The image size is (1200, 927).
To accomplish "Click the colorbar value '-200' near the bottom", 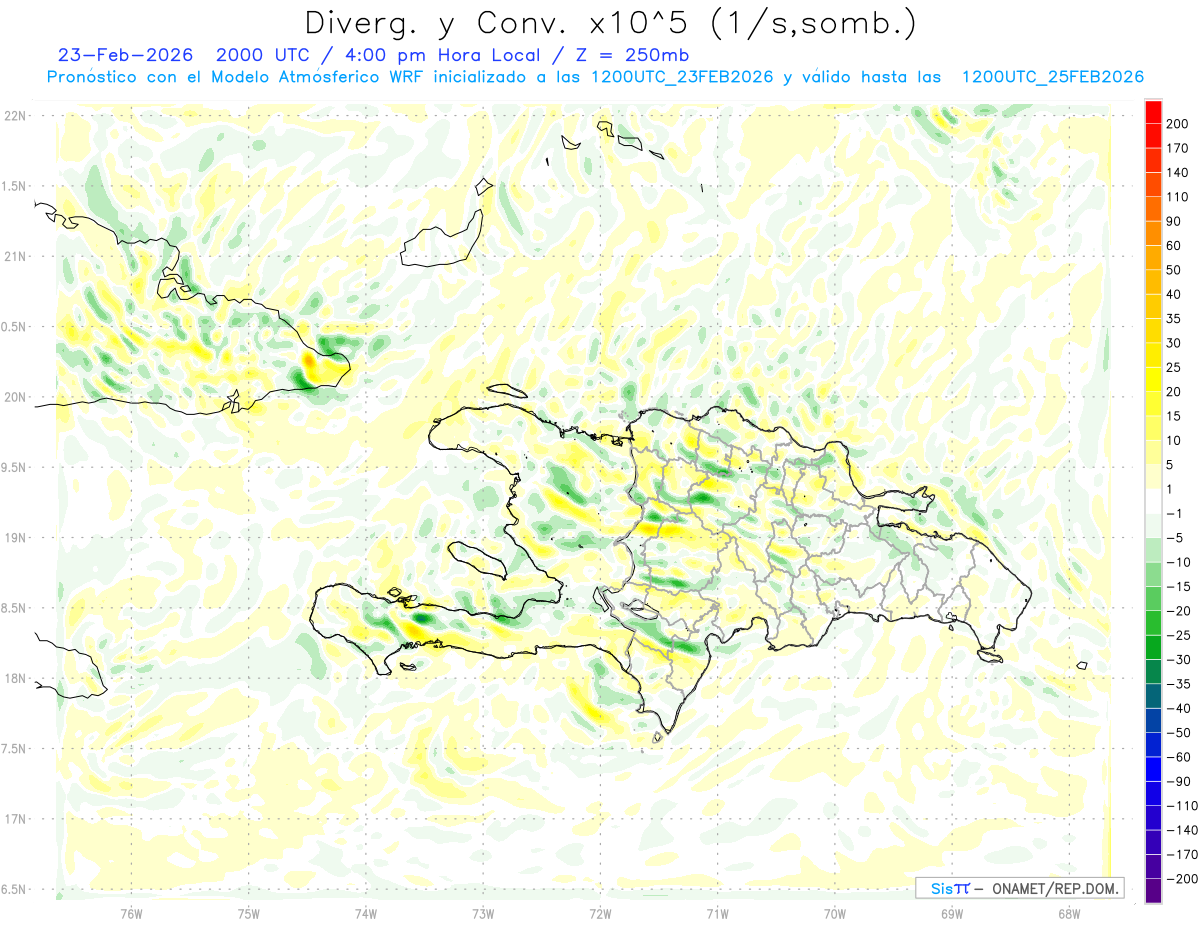I will click(x=1182, y=879).
